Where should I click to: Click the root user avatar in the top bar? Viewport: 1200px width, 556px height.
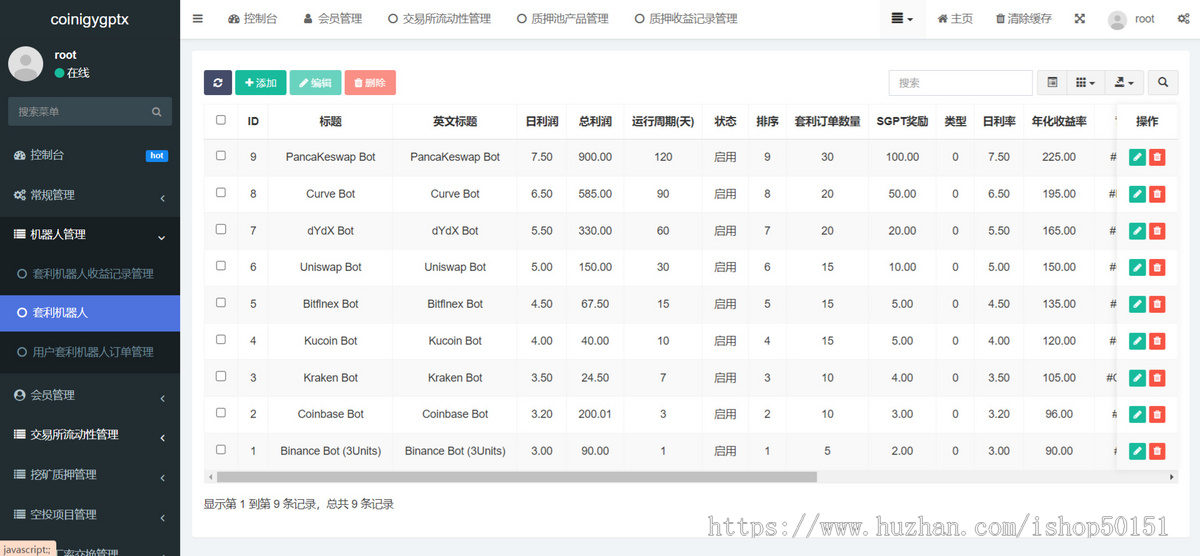[1118, 19]
